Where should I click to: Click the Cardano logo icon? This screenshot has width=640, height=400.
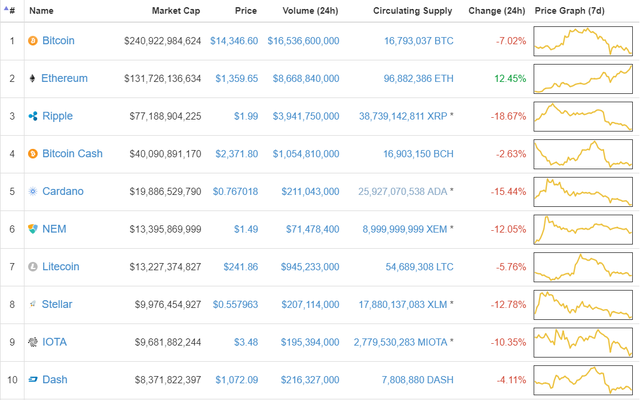(x=33, y=191)
